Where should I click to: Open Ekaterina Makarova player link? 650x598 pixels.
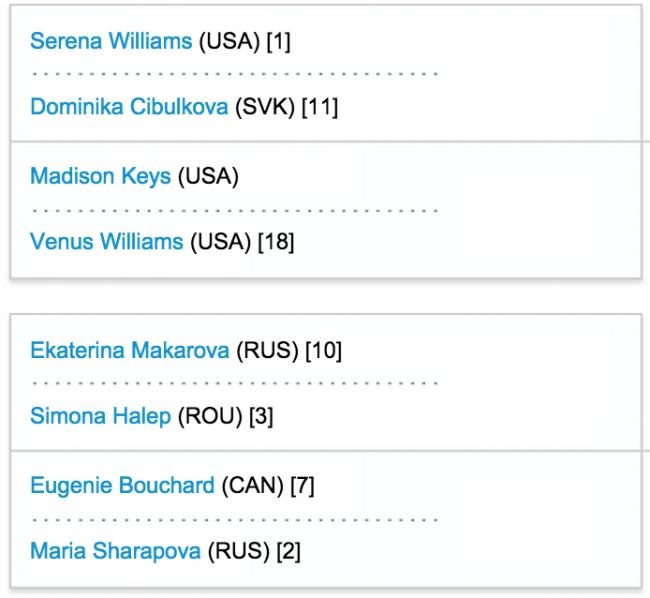pyautogui.click(x=130, y=351)
